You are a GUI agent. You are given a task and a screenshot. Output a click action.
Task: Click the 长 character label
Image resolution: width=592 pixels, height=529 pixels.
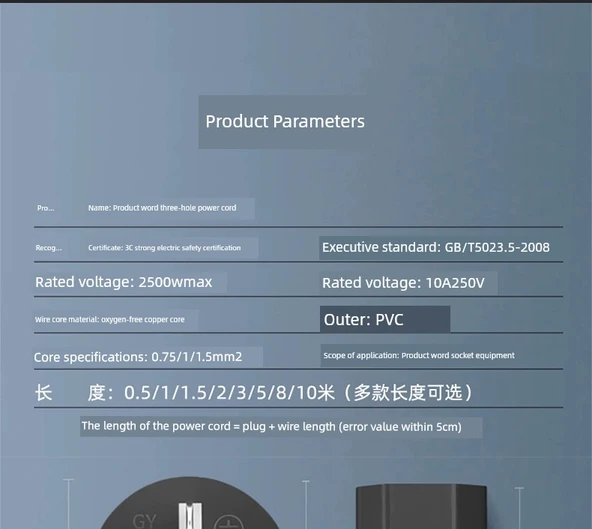43,393
